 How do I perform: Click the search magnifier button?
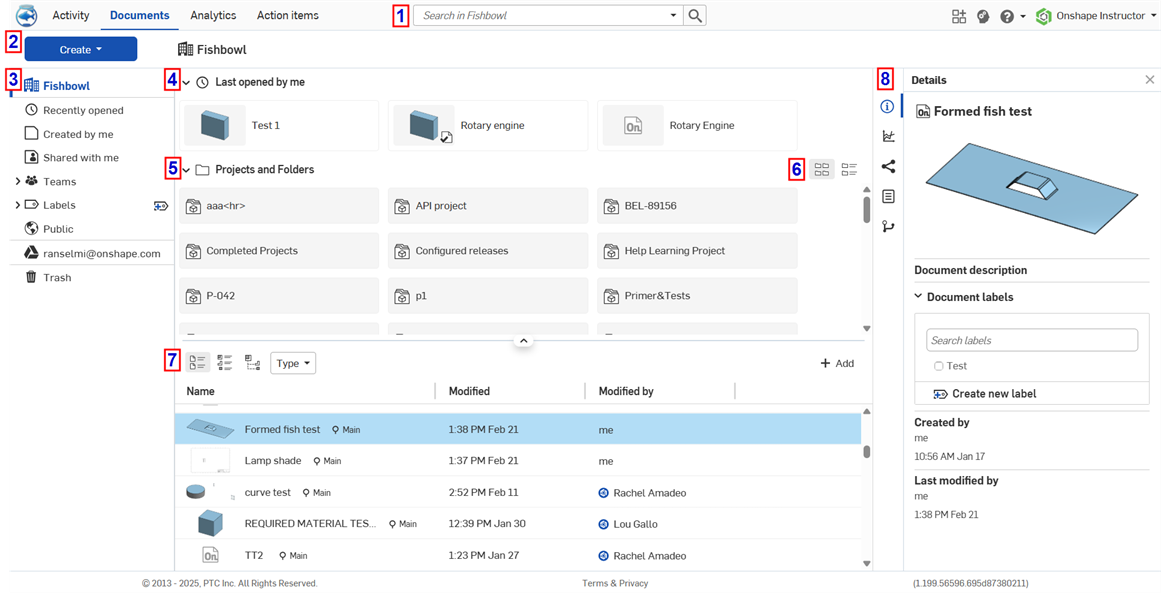[695, 16]
